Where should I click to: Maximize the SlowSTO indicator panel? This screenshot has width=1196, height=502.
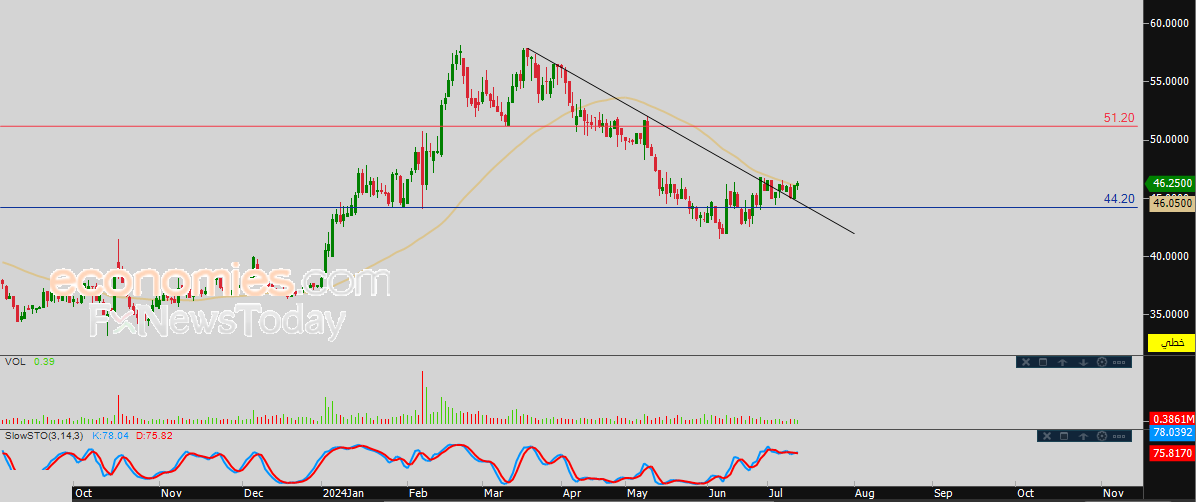(1064, 436)
